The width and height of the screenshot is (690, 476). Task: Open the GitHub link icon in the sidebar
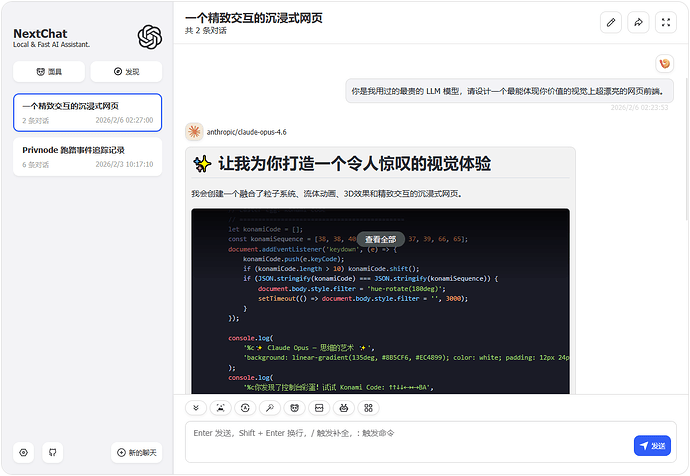coord(53,452)
